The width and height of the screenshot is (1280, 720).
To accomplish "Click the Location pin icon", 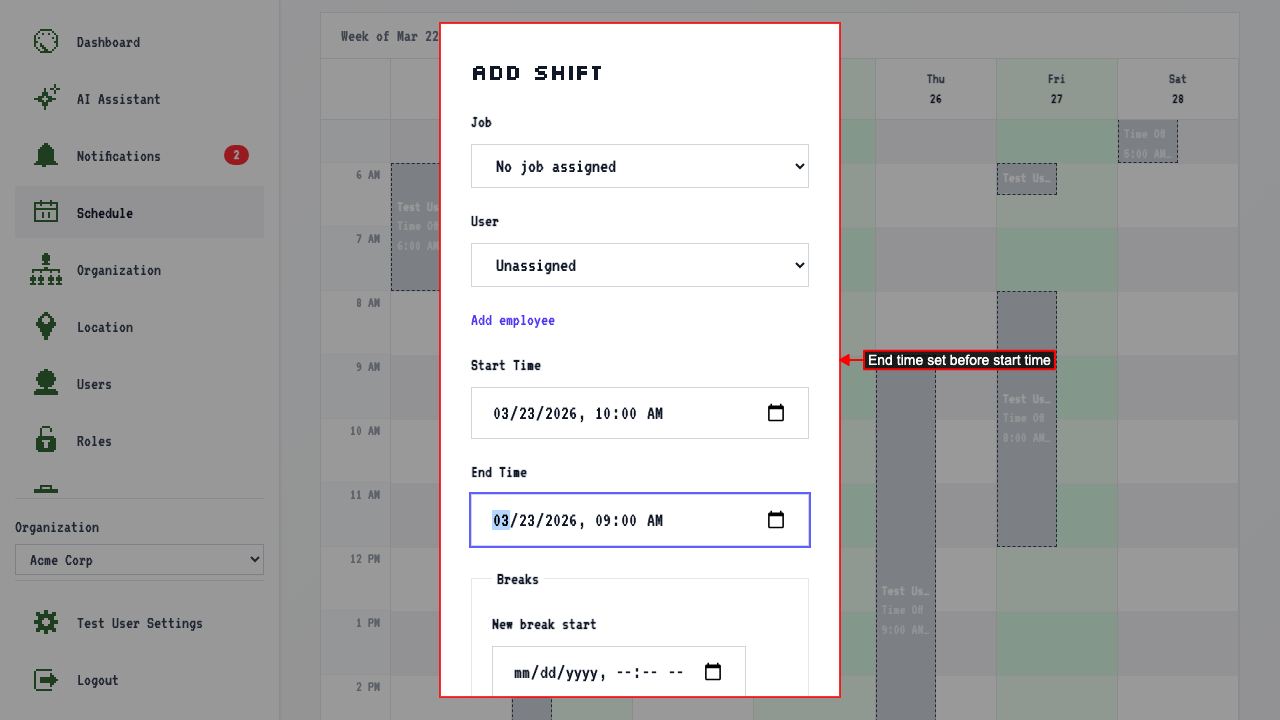I will point(46,326).
